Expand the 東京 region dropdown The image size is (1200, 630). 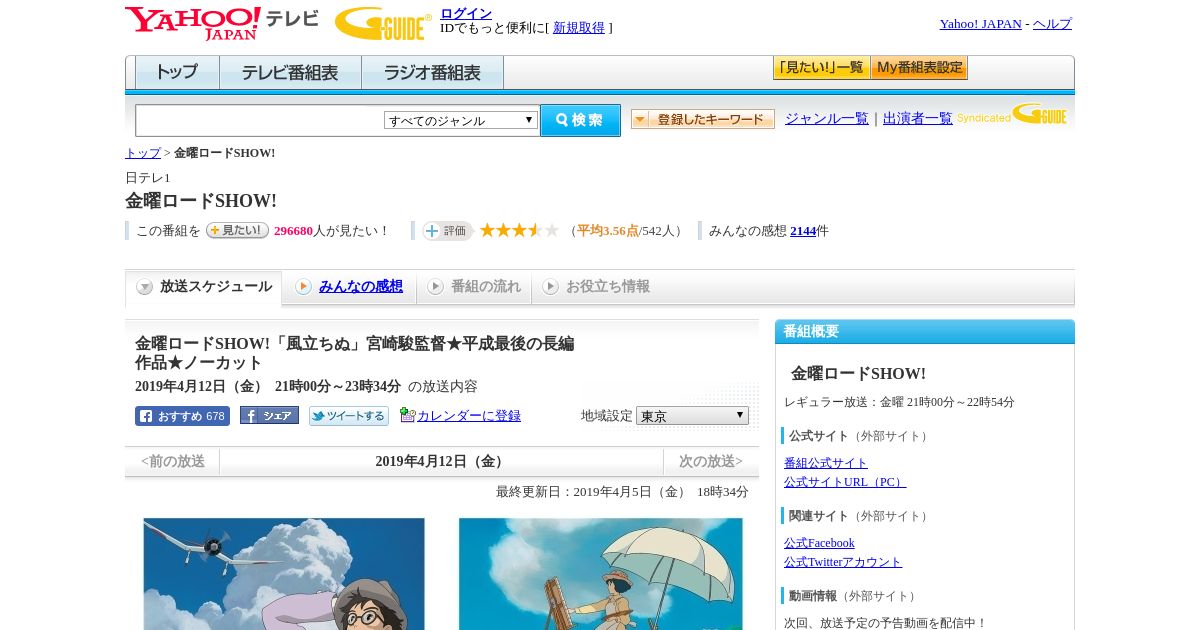(x=692, y=415)
